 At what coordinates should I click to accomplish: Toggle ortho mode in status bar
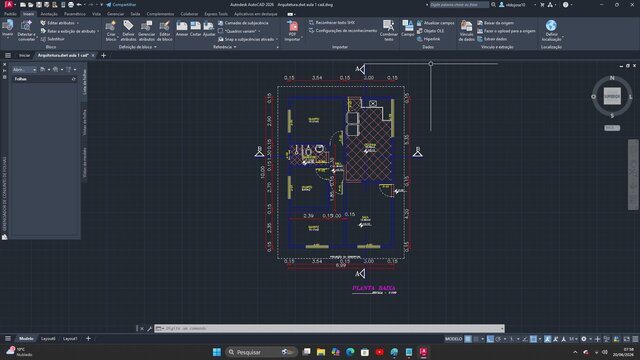[x=490, y=339]
